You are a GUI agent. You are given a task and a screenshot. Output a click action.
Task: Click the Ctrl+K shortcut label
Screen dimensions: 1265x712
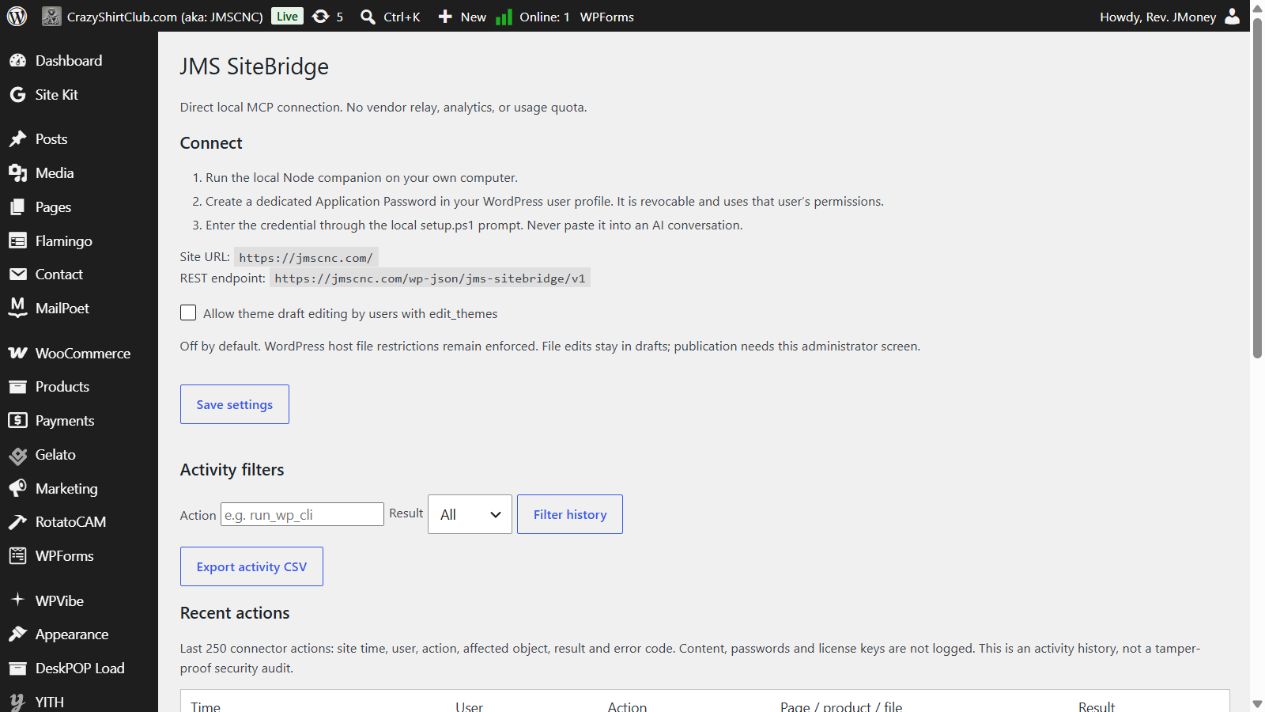click(402, 16)
